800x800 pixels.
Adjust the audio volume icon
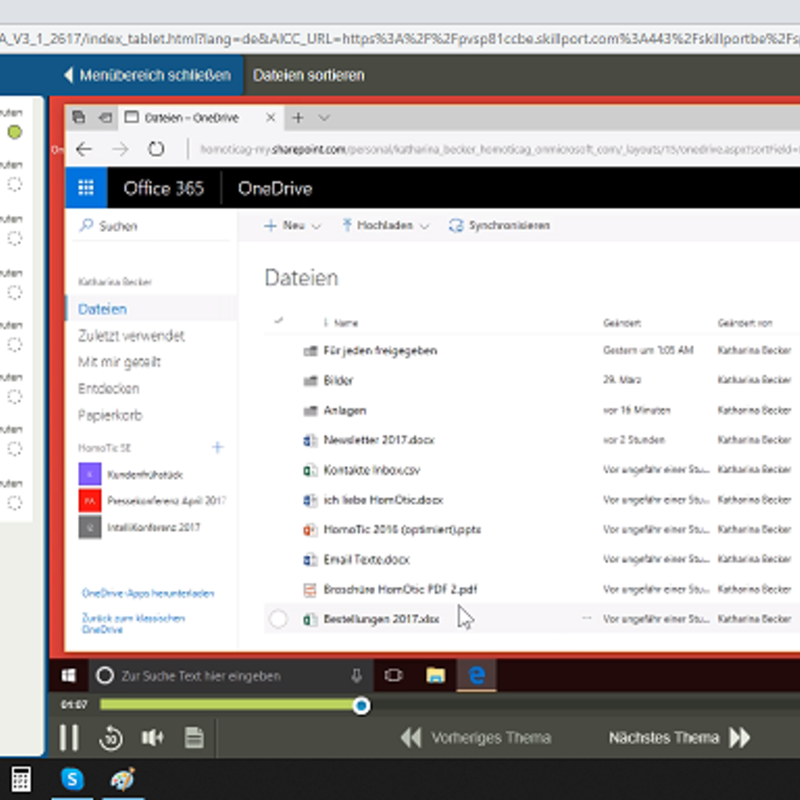pyautogui.click(x=152, y=737)
